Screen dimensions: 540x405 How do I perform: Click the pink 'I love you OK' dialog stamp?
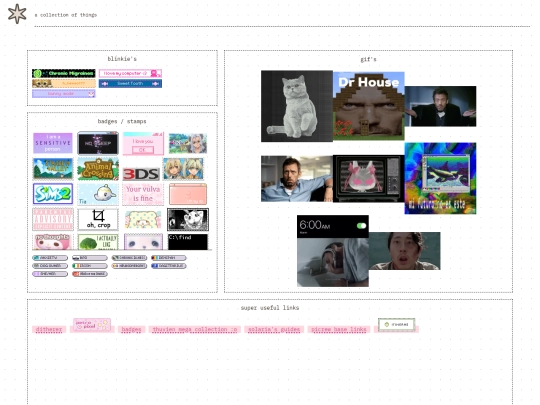coord(143,143)
